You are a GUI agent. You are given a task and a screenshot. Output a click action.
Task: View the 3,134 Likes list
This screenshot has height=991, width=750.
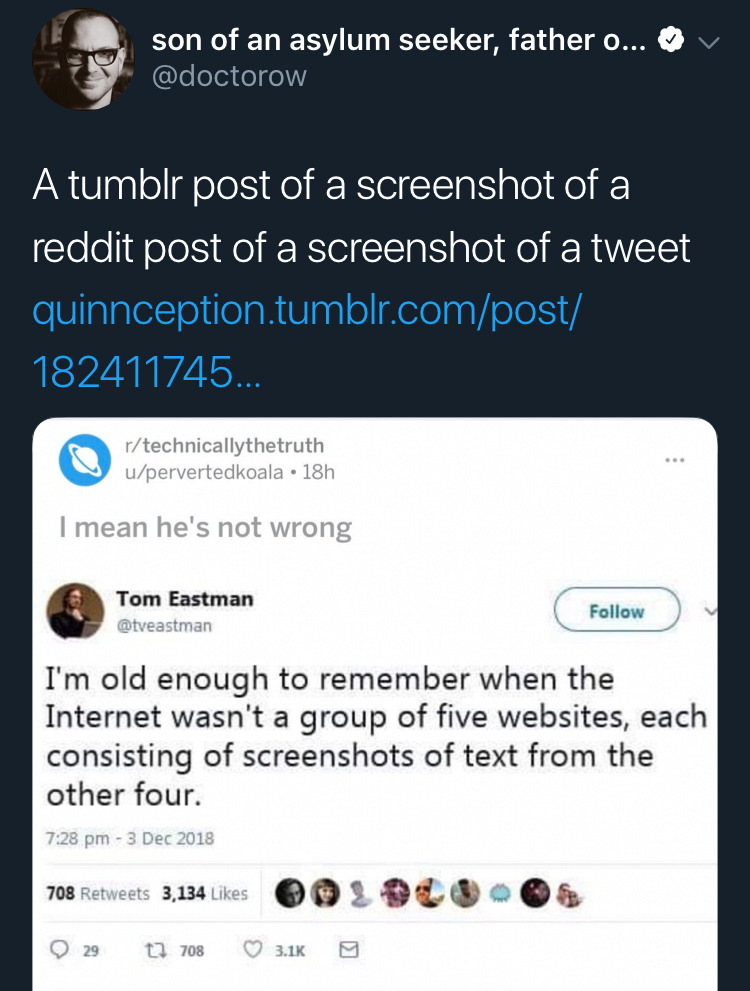pyautogui.click(x=205, y=893)
